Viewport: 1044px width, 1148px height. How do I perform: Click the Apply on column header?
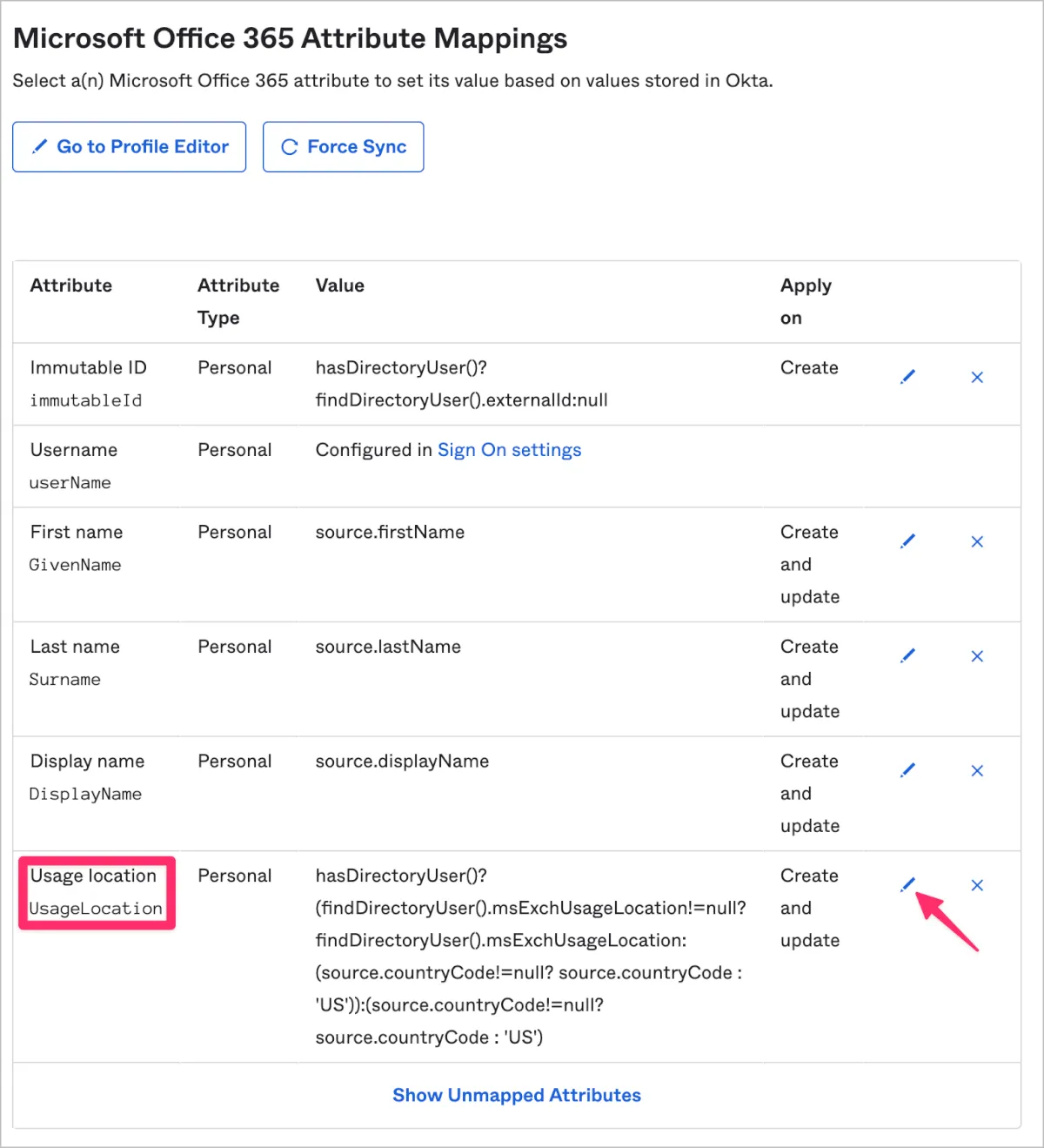coord(805,301)
